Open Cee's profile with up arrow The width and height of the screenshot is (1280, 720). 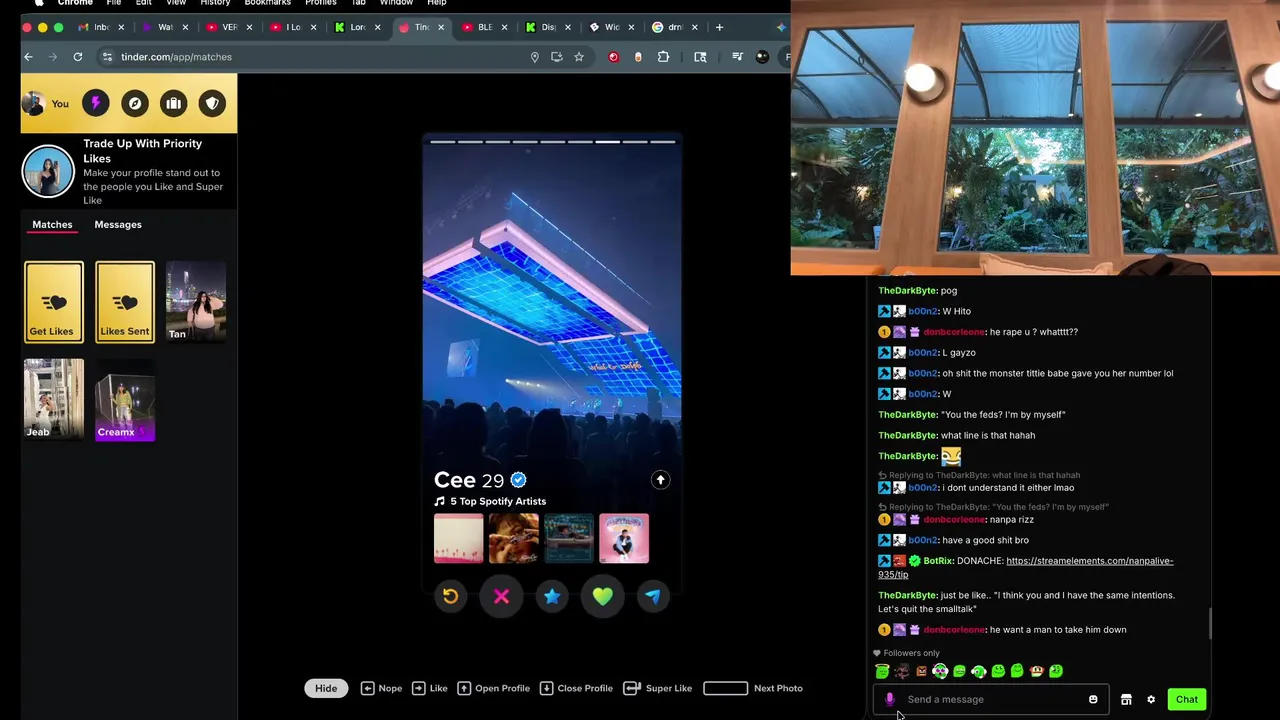pyautogui.click(x=660, y=480)
